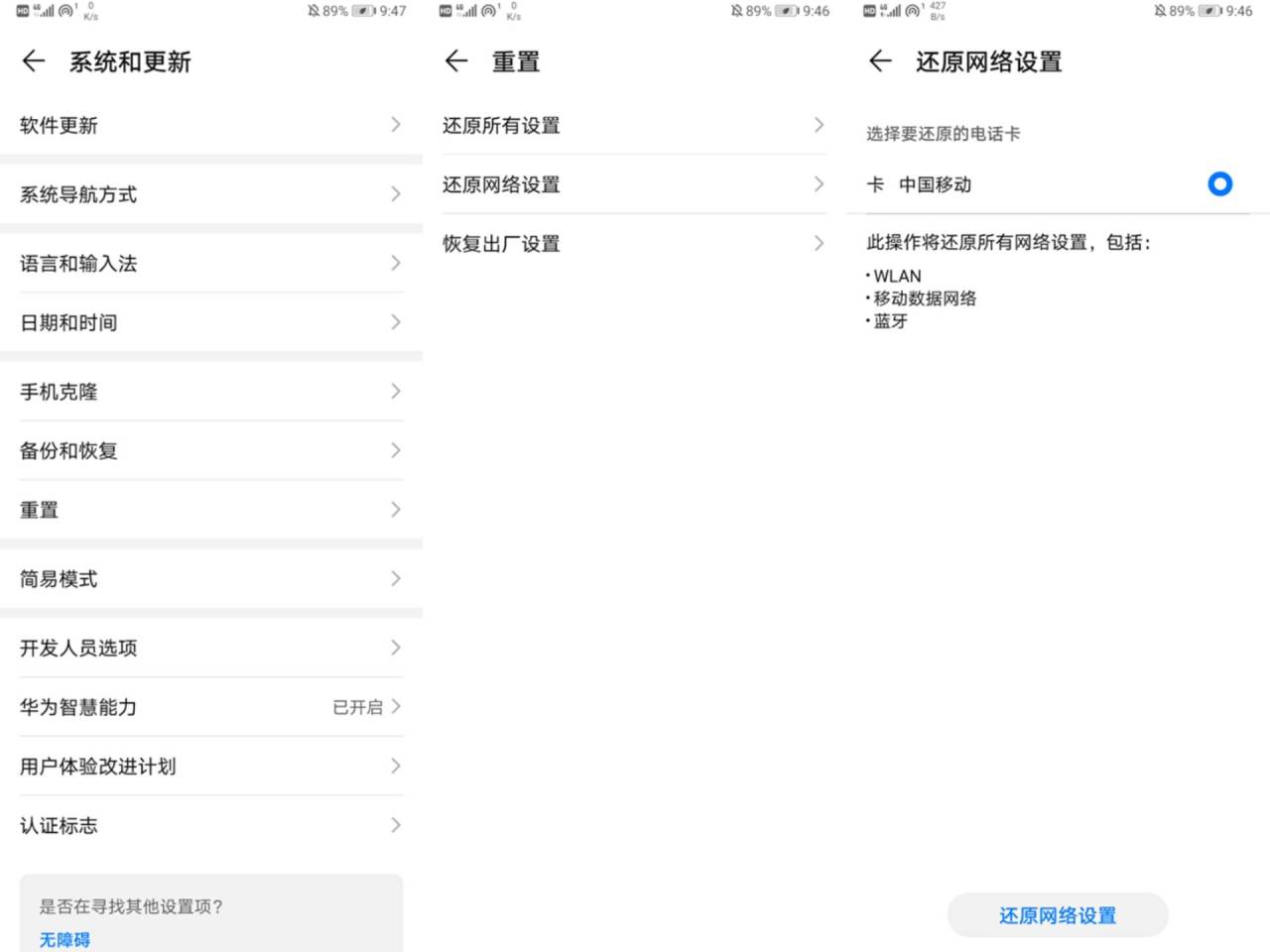Select the 中国移动 SIM card radio button
The width and height of the screenshot is (1270, 952).
(1219, 184)
